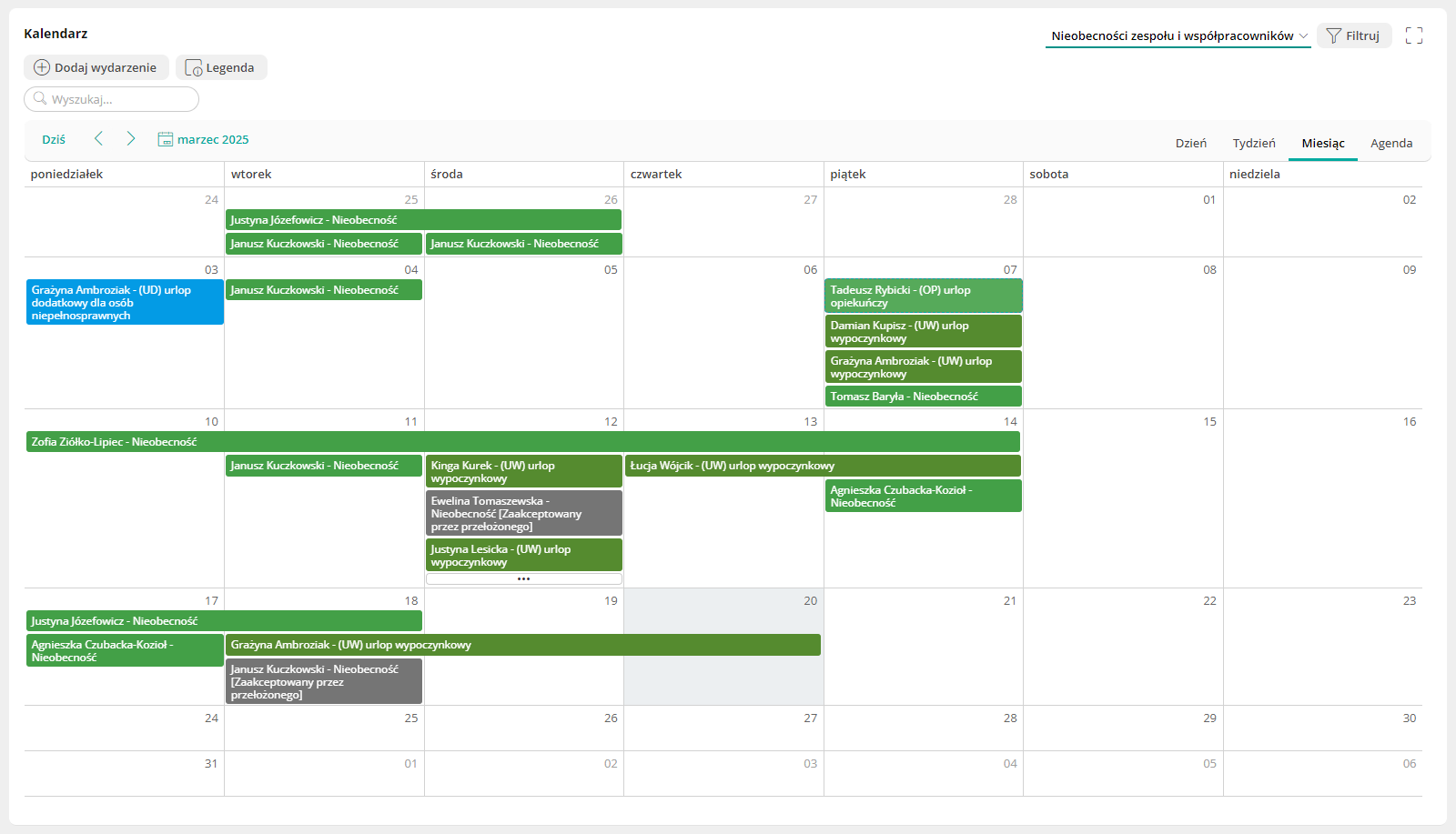Open Tadeusz Rybicki (OP) urlop opiekuńczy event
The image size is (1456, 834).
point(924,296)
